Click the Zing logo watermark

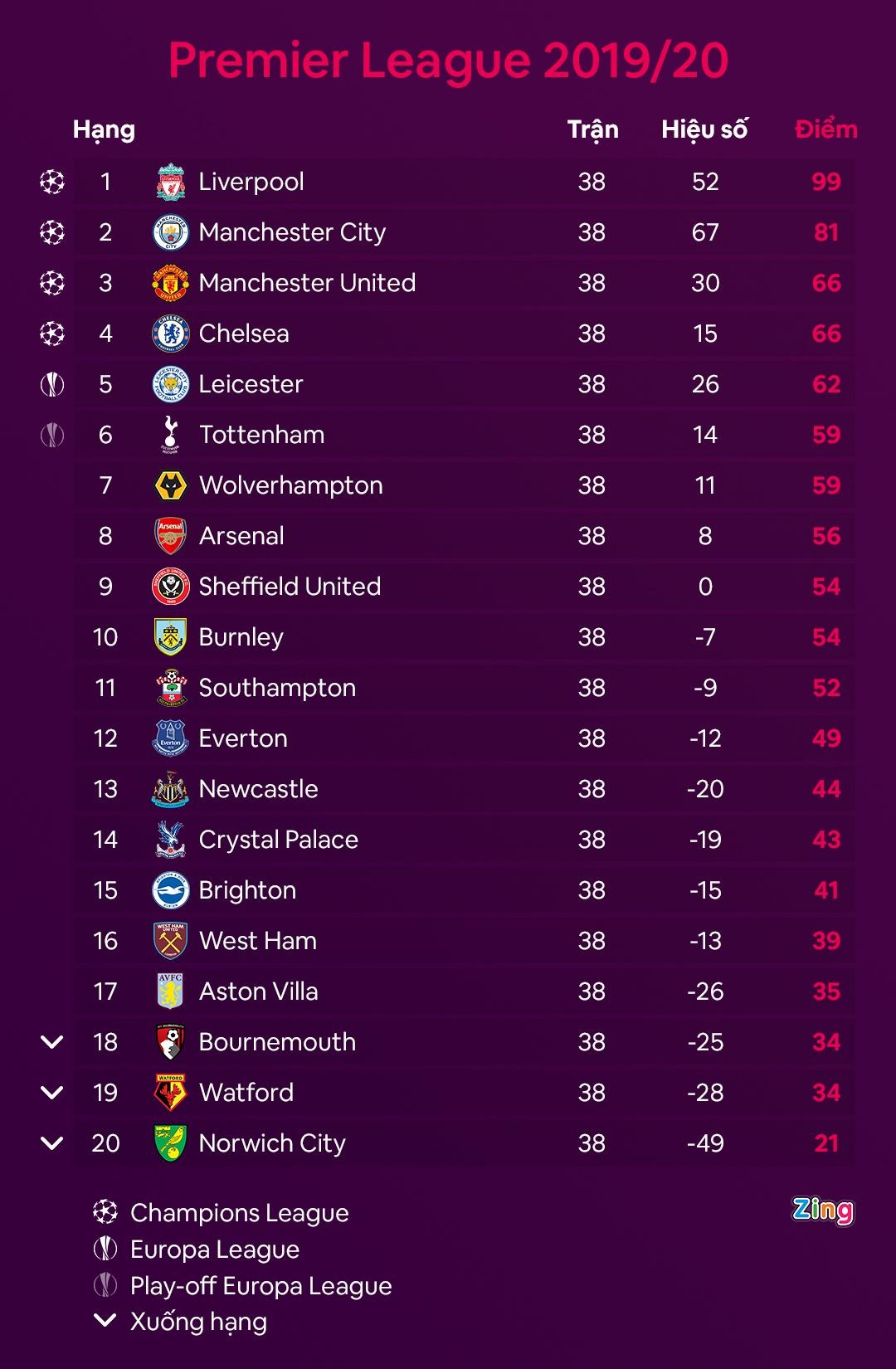(822, 1211)
